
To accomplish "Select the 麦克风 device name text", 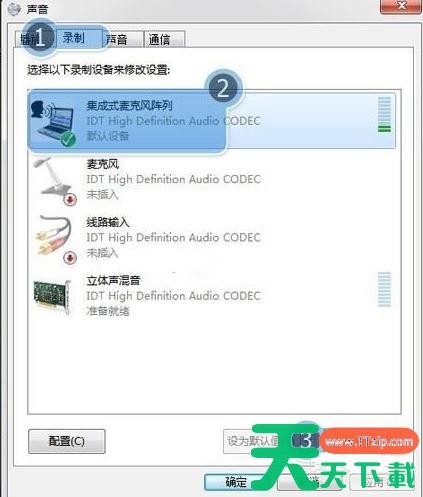I will 103,164.
